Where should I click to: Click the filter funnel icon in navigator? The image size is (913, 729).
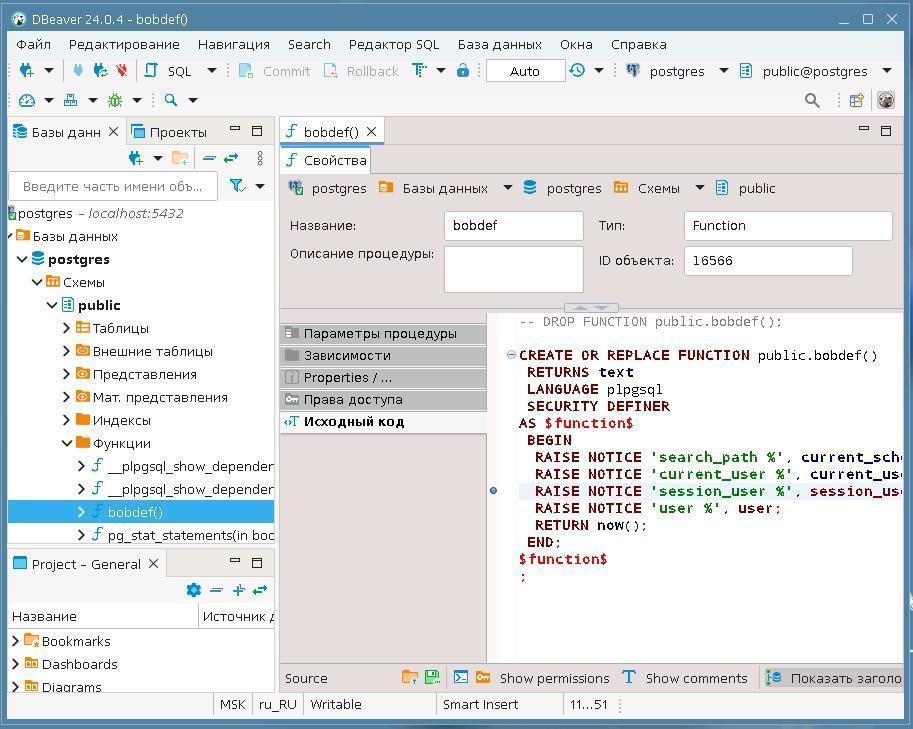point(237,186)
